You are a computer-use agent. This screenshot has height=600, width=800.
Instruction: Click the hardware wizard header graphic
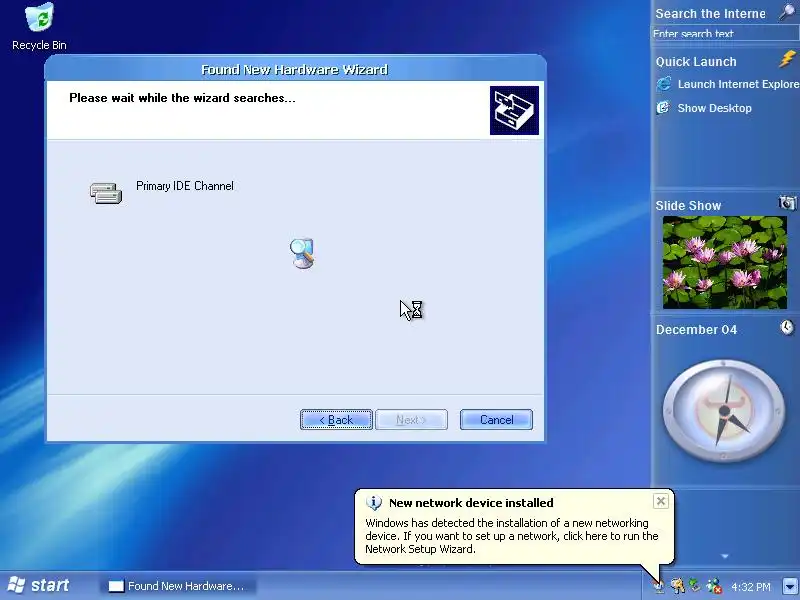click(514, 110)
